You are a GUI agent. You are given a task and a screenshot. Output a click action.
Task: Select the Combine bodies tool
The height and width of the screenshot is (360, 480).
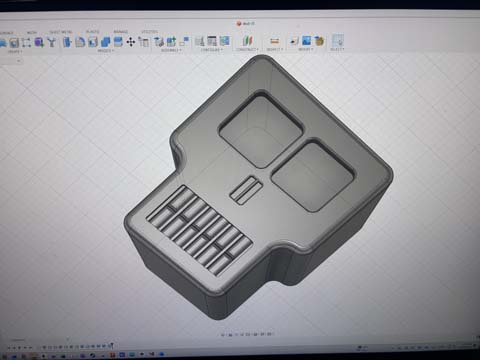coord(105,42)
